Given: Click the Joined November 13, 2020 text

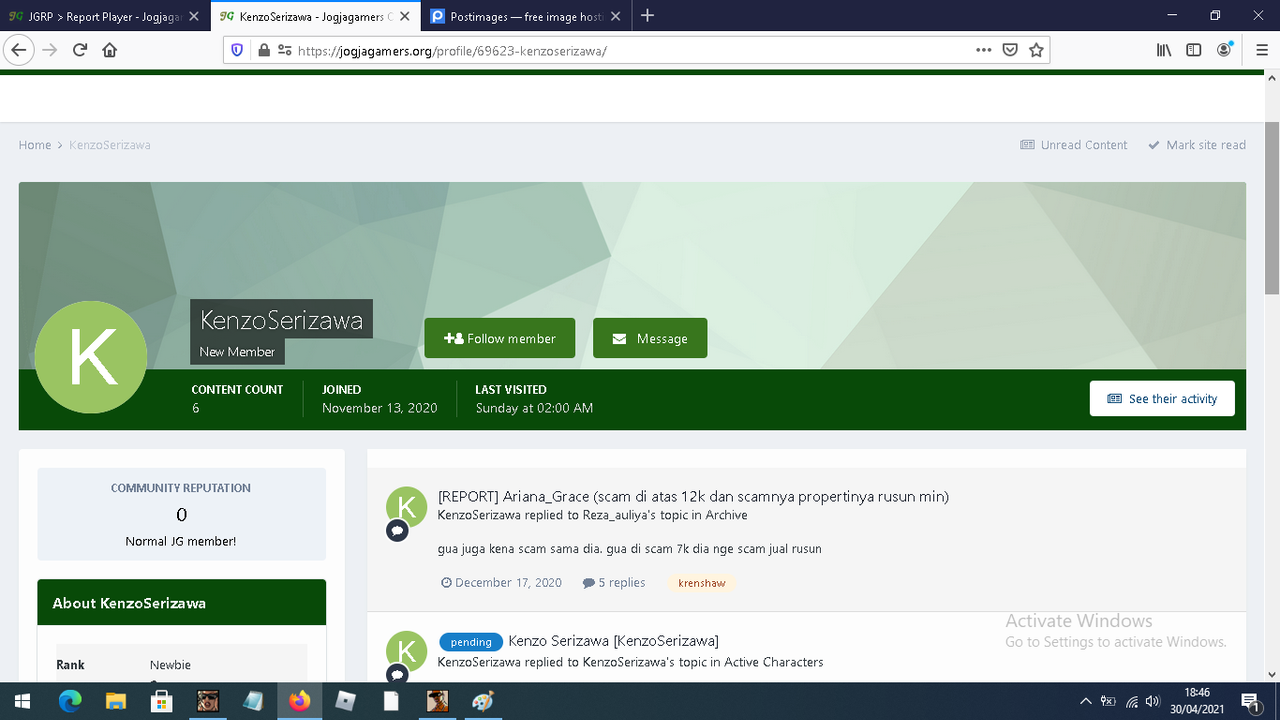Looking at the screenshot, I should 380,408.
